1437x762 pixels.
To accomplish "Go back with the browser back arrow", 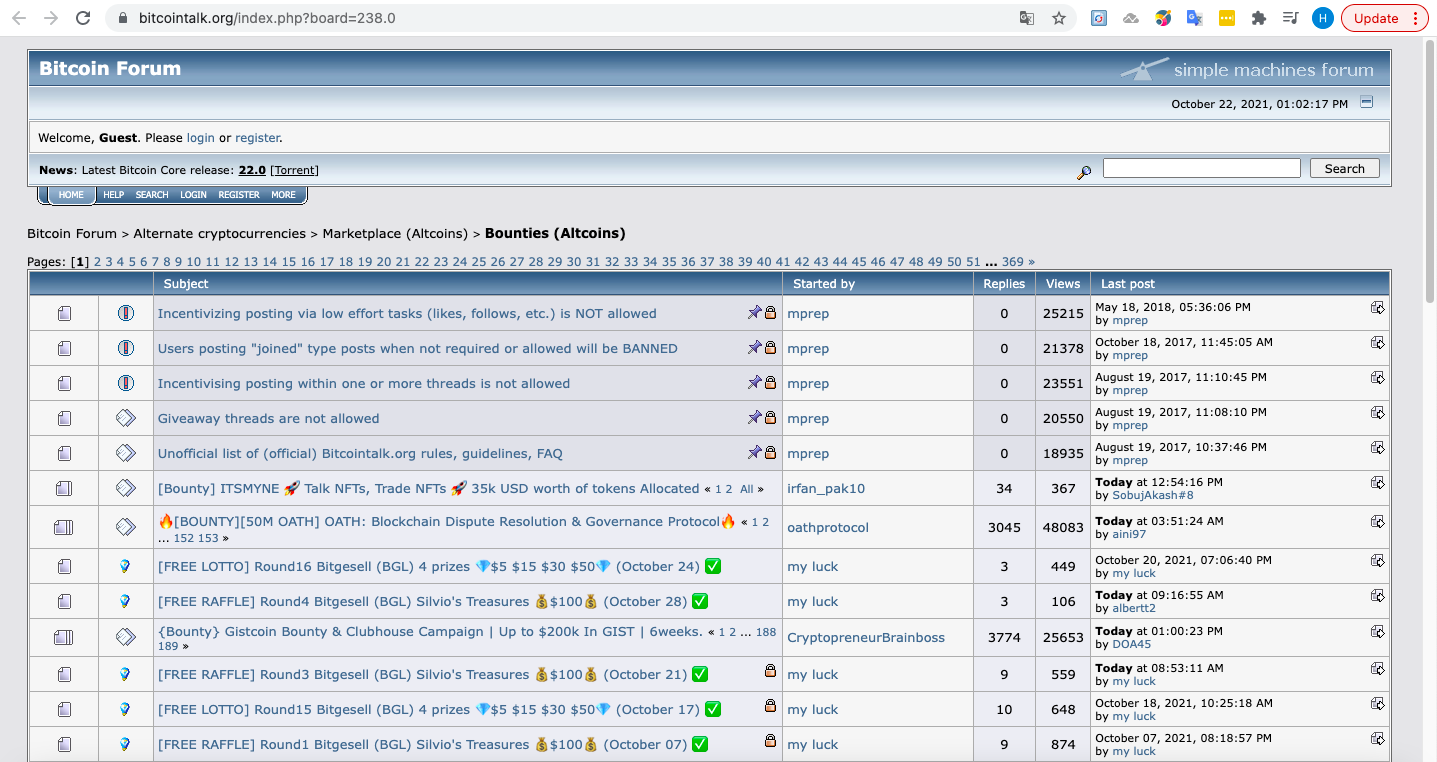I will [19, 18].
